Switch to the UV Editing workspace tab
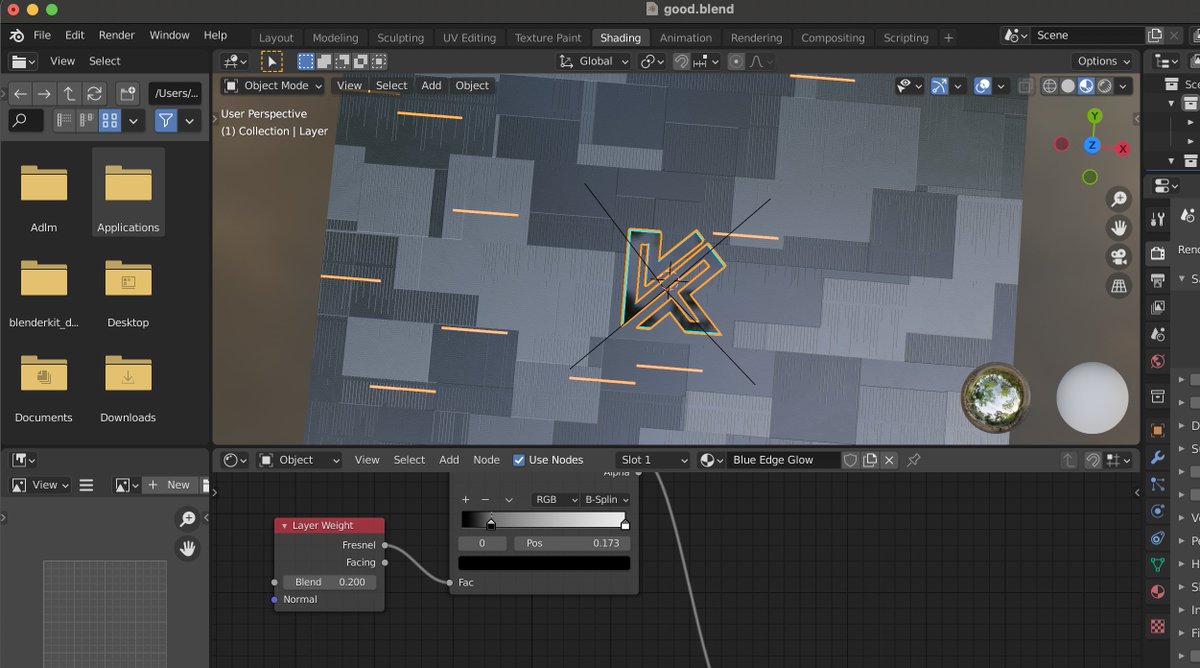 469,38
